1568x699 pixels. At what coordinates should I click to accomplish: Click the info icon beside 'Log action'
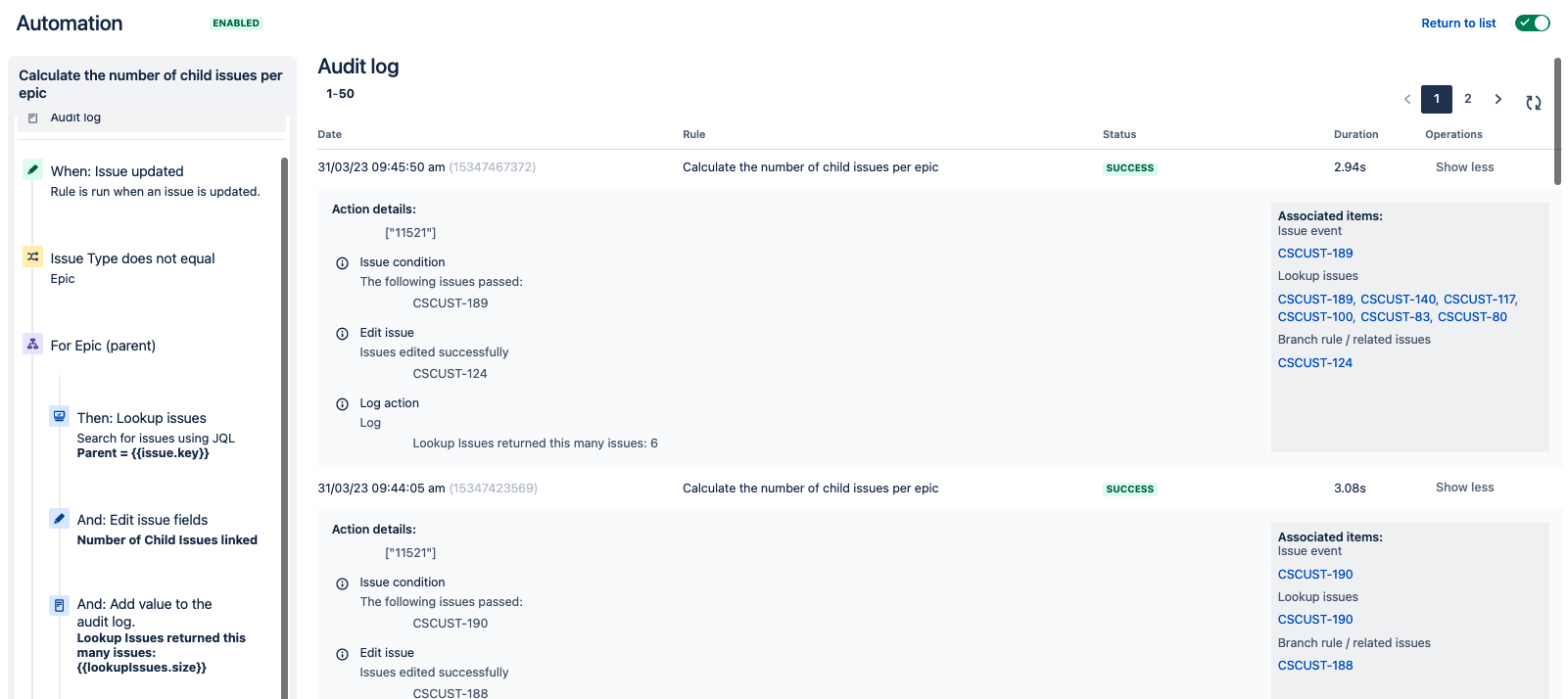pos(341,402)
